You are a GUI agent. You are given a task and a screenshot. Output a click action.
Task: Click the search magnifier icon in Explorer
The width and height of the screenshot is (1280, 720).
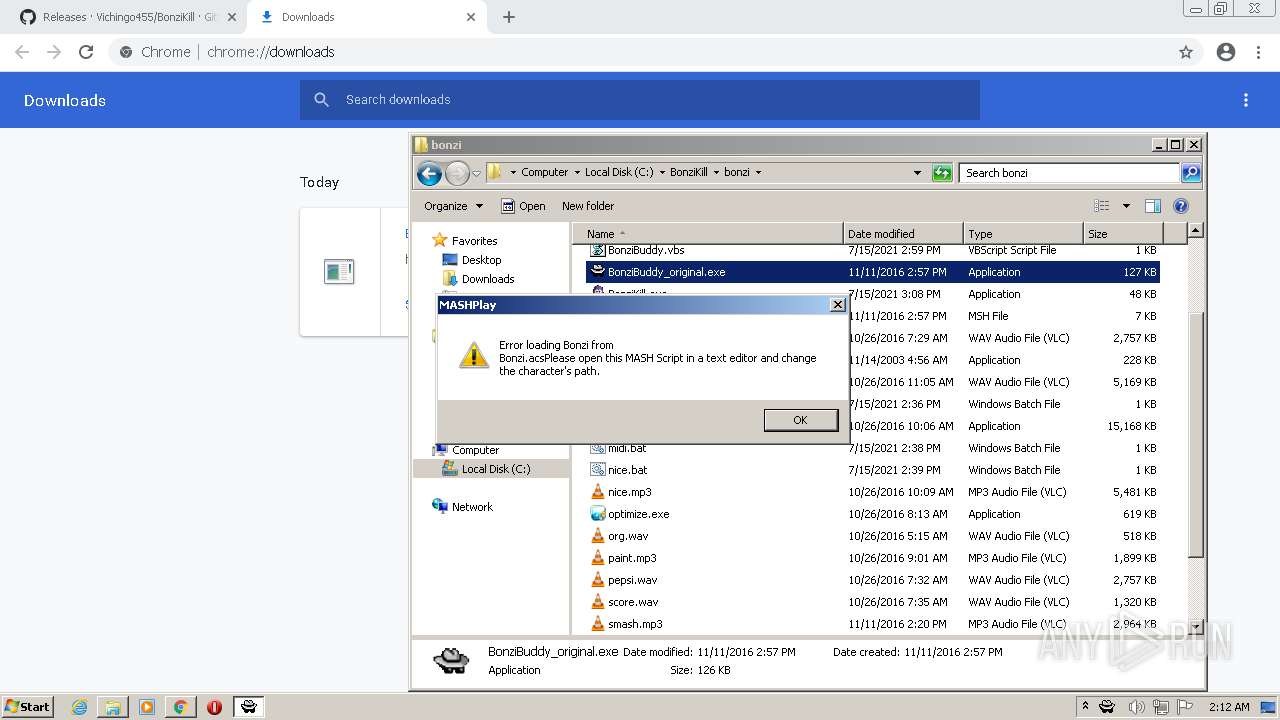pos(1191,173)
